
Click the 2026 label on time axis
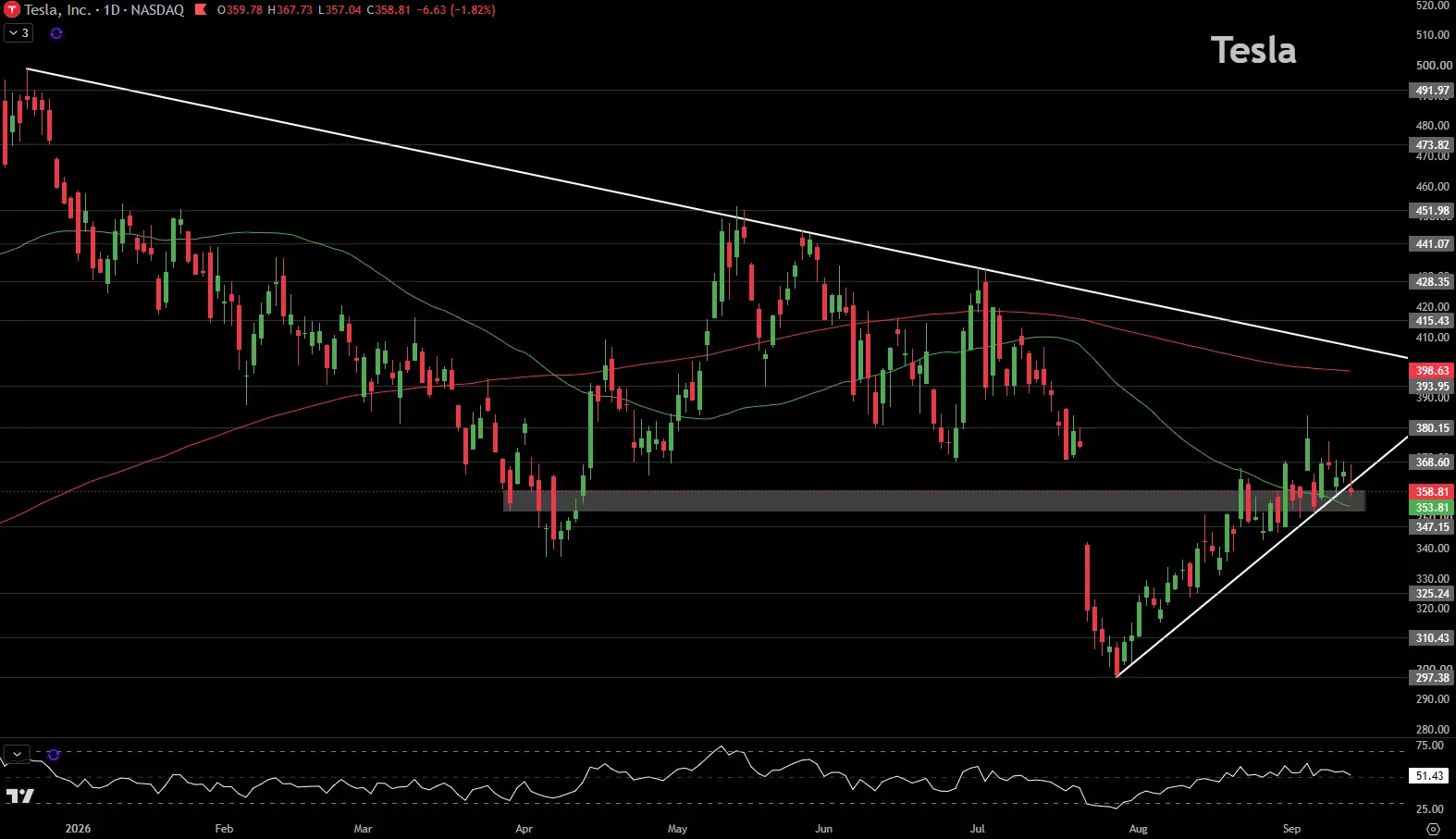[79, 829]
